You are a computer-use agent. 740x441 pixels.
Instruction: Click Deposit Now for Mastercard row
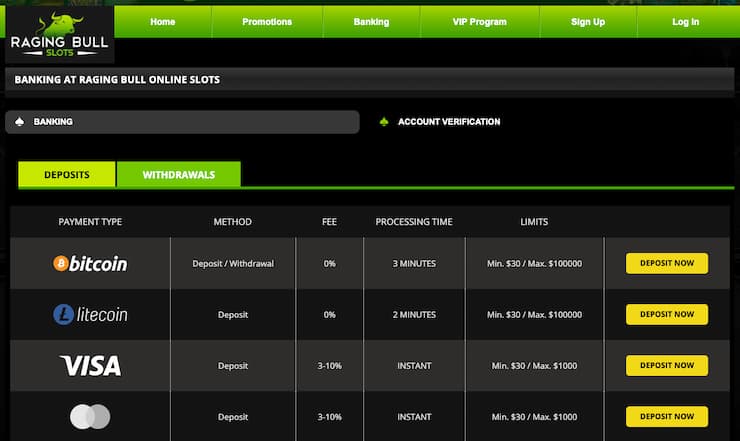(x=667, y=416)
